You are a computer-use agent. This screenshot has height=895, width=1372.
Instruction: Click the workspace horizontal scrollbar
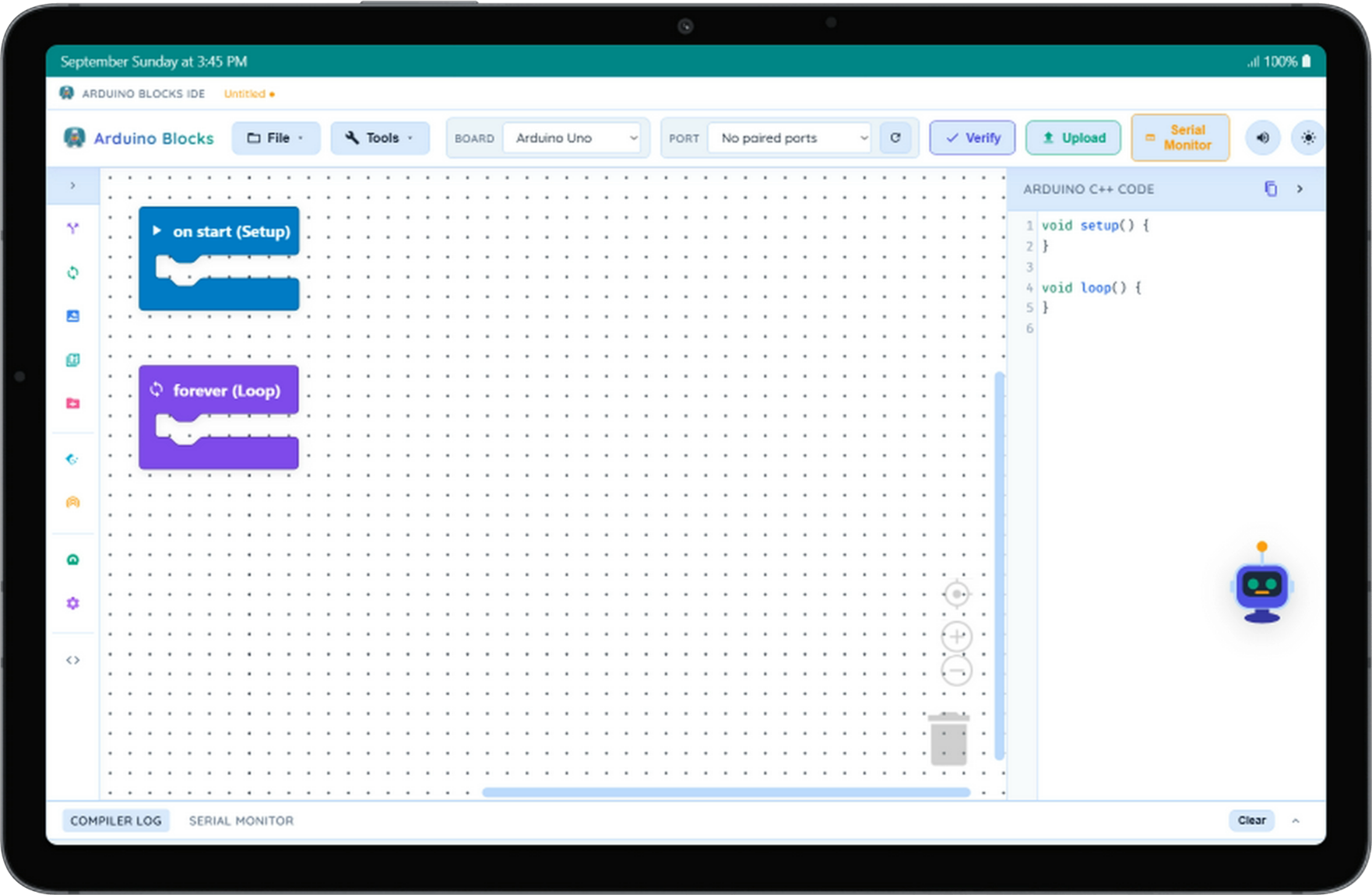pos(726,792)
